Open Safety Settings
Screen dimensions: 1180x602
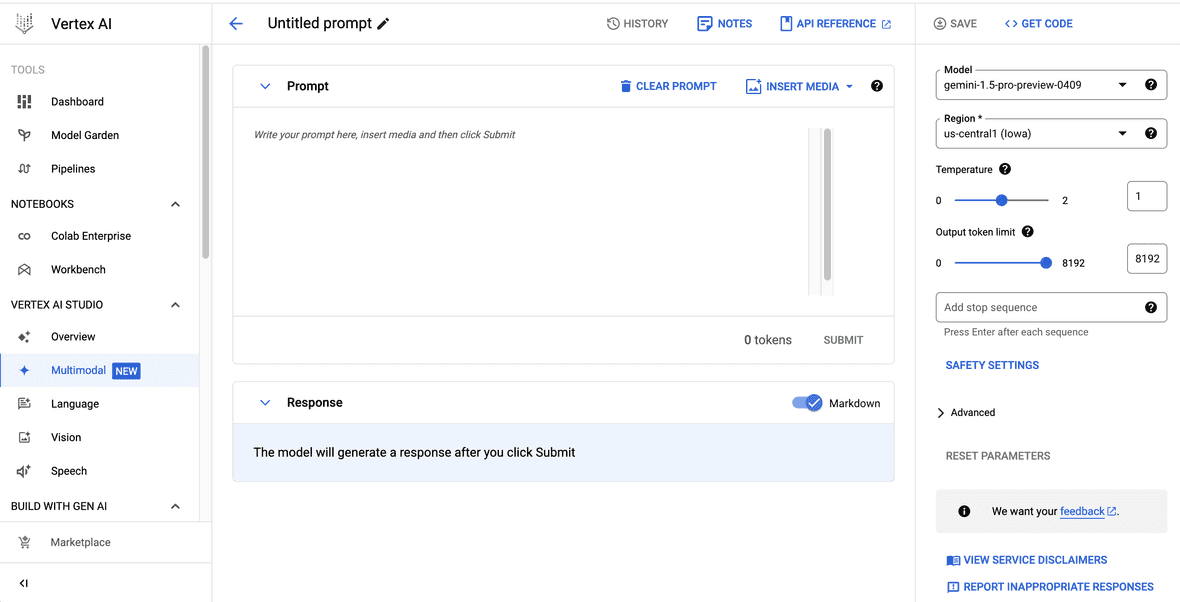tap(991, 365)
